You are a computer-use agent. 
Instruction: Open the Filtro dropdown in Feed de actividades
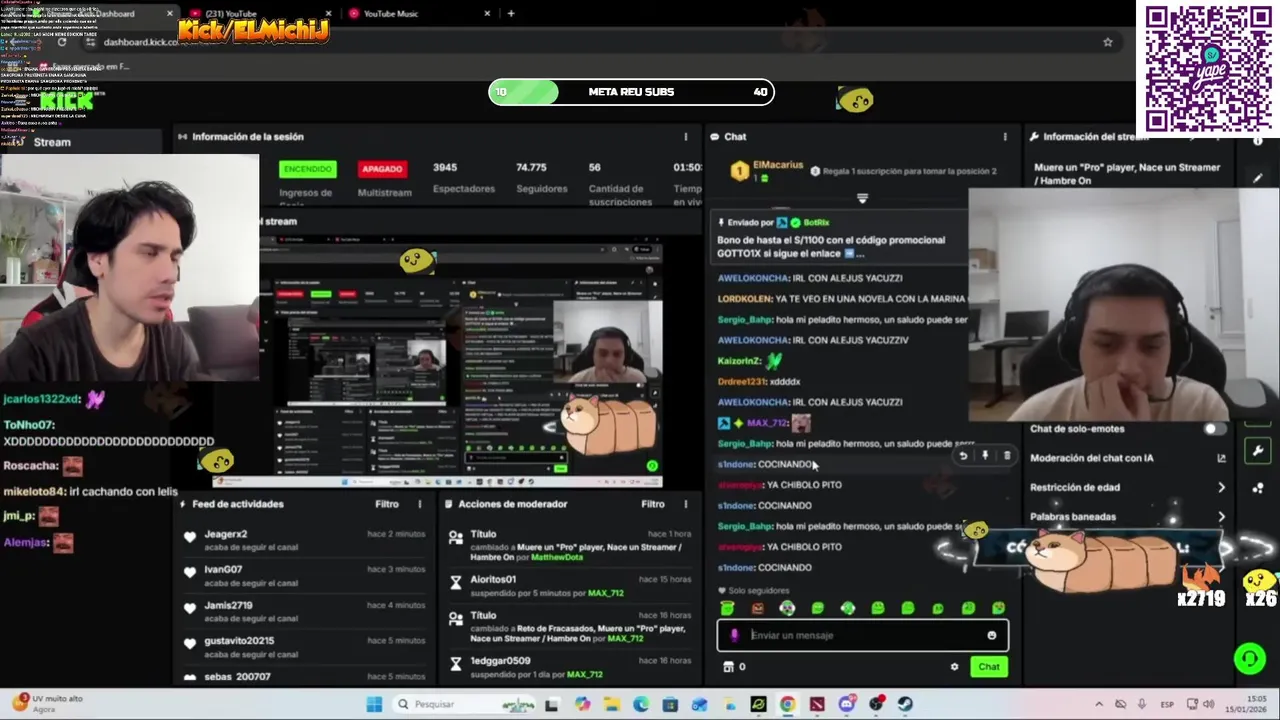coord(387,504)
